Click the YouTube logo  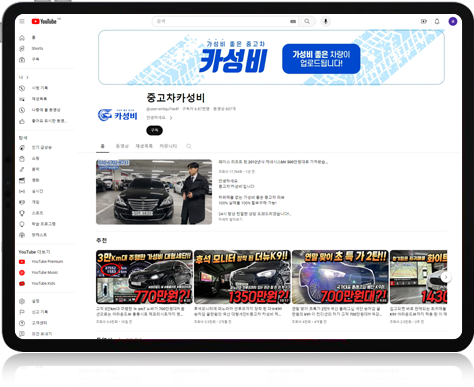click(x=44, y=21)
